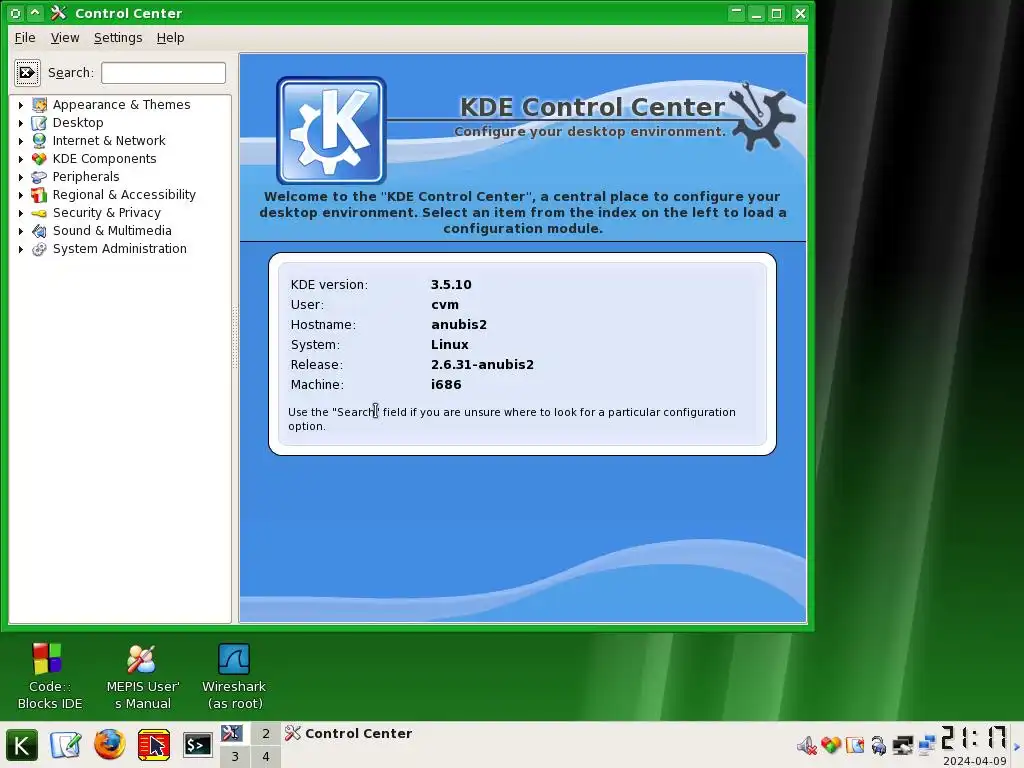The image size is (1024, 768).
Task: Select the System Administration label
Action: (120, 249)
